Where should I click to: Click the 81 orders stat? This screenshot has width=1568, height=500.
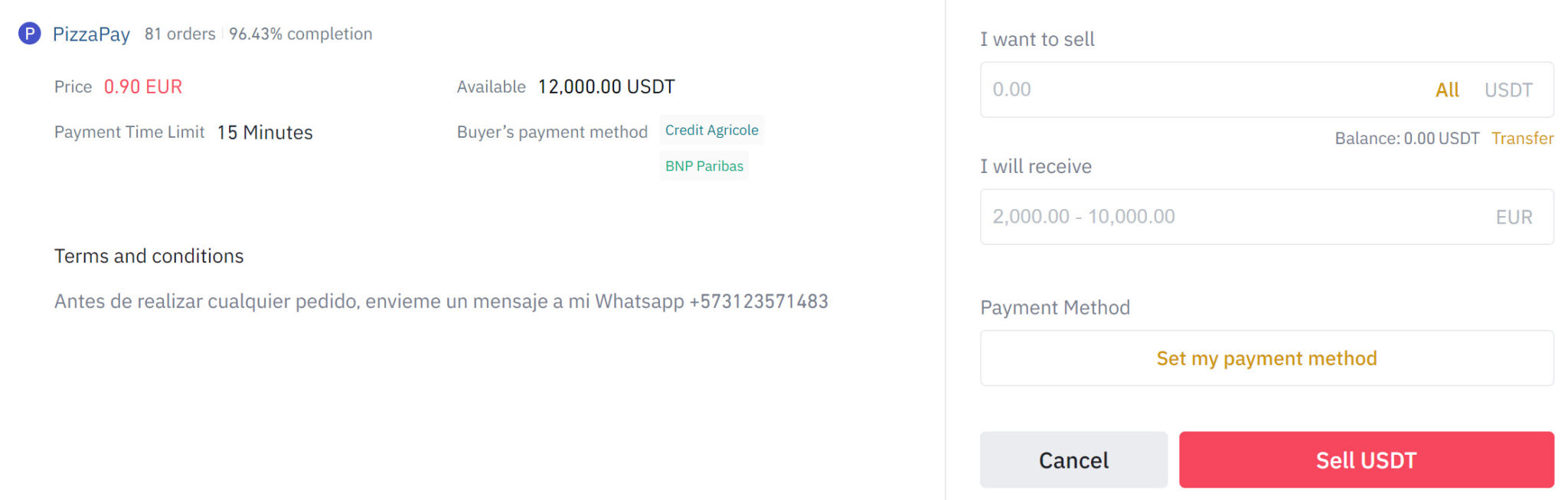click(180, 34)
